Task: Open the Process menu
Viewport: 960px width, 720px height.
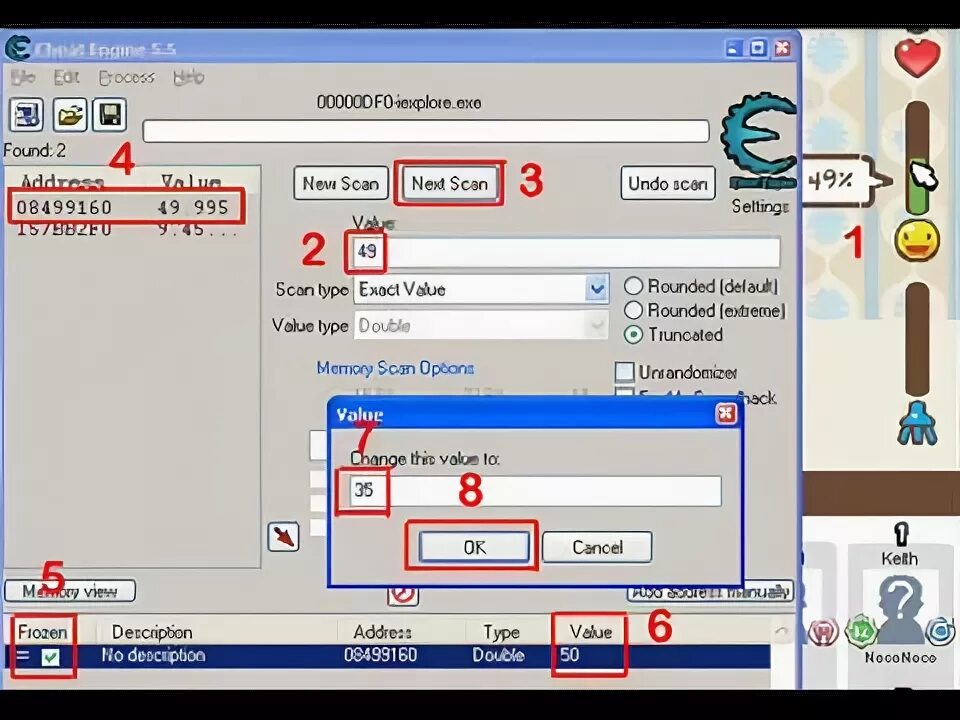Action: 127,77
